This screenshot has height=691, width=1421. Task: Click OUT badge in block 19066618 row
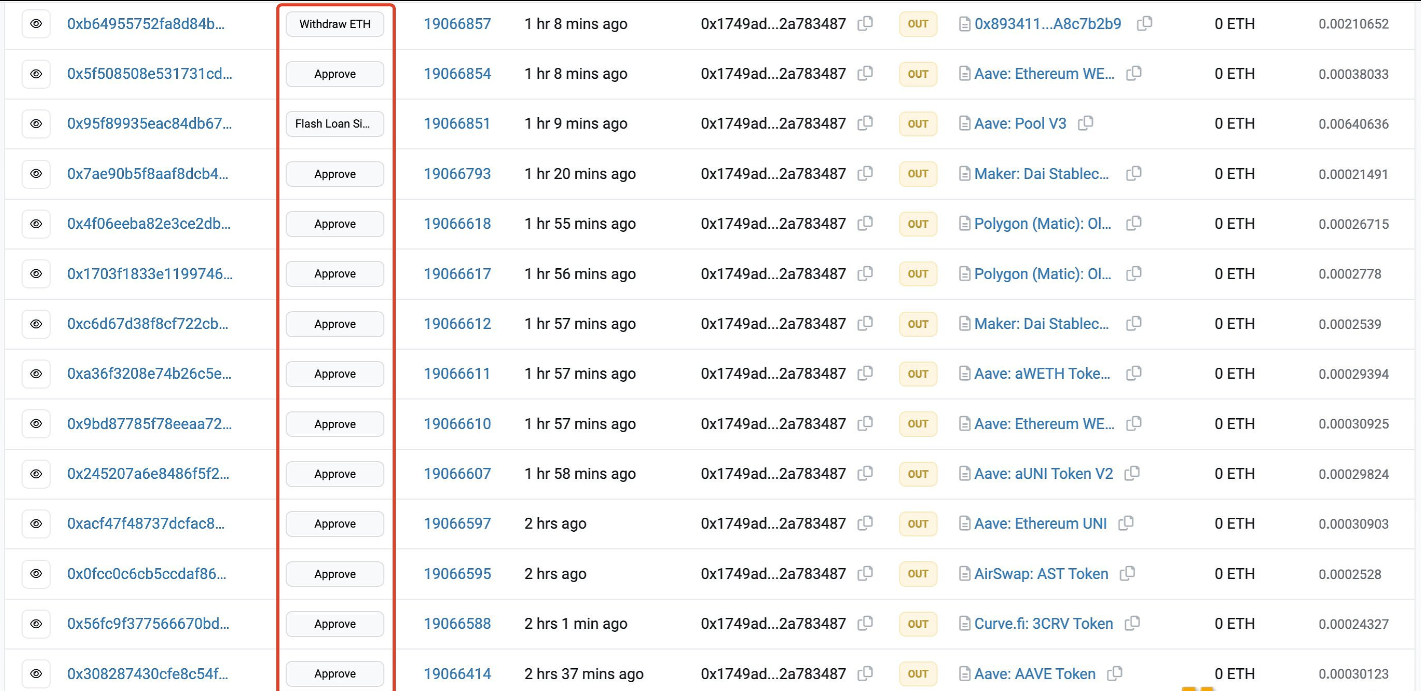[x=918, y=224]
